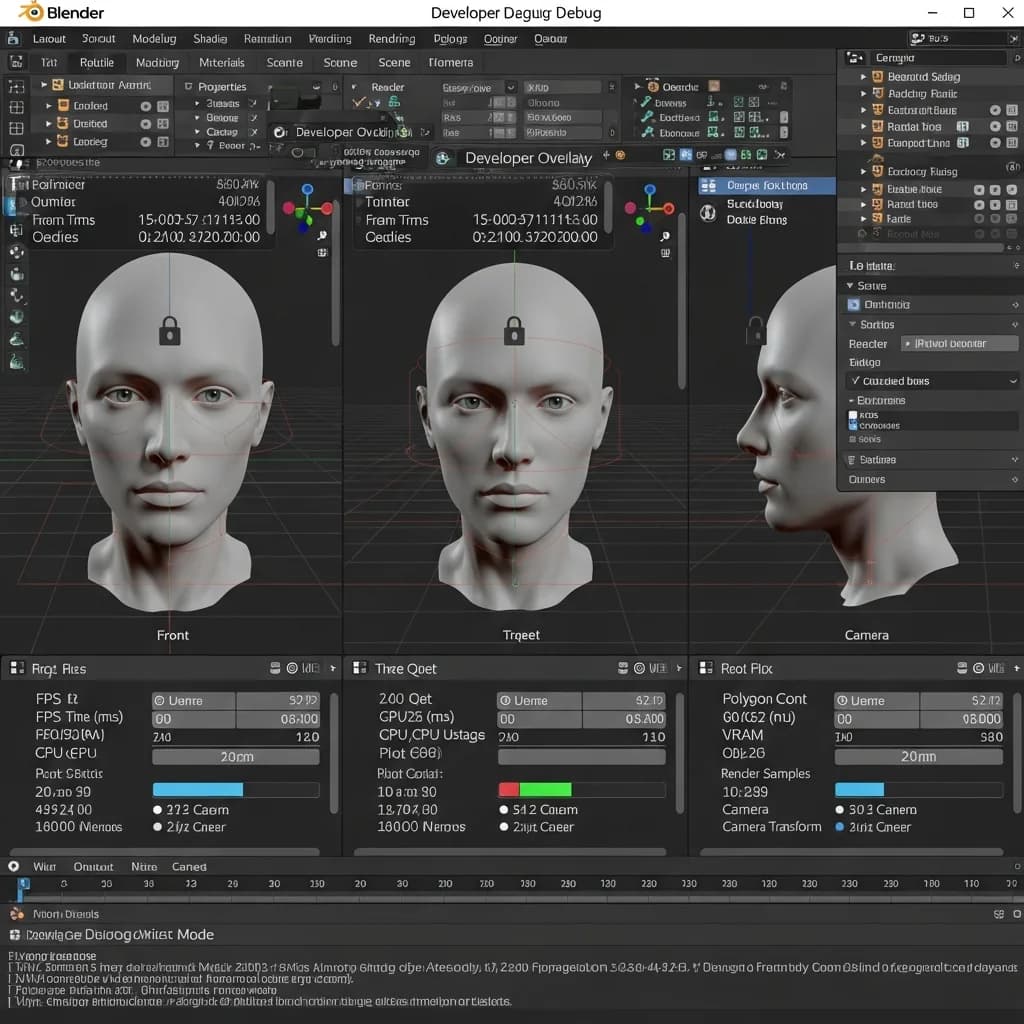The image size is (1024, 1024).
Task: Click the Blender logo icon in title bar
Action: tap(30, 12)
